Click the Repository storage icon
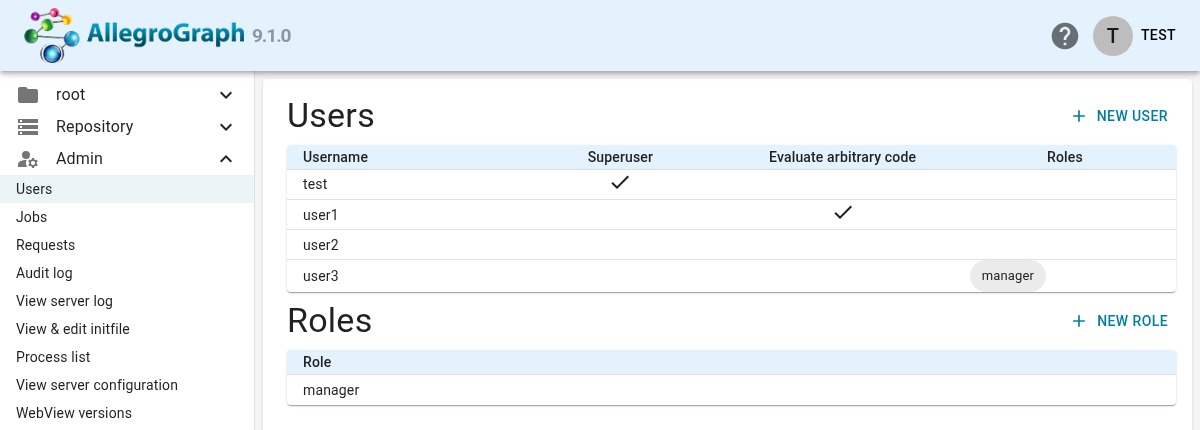Viewport: 1200px width, 430px height. pos(28,127)
